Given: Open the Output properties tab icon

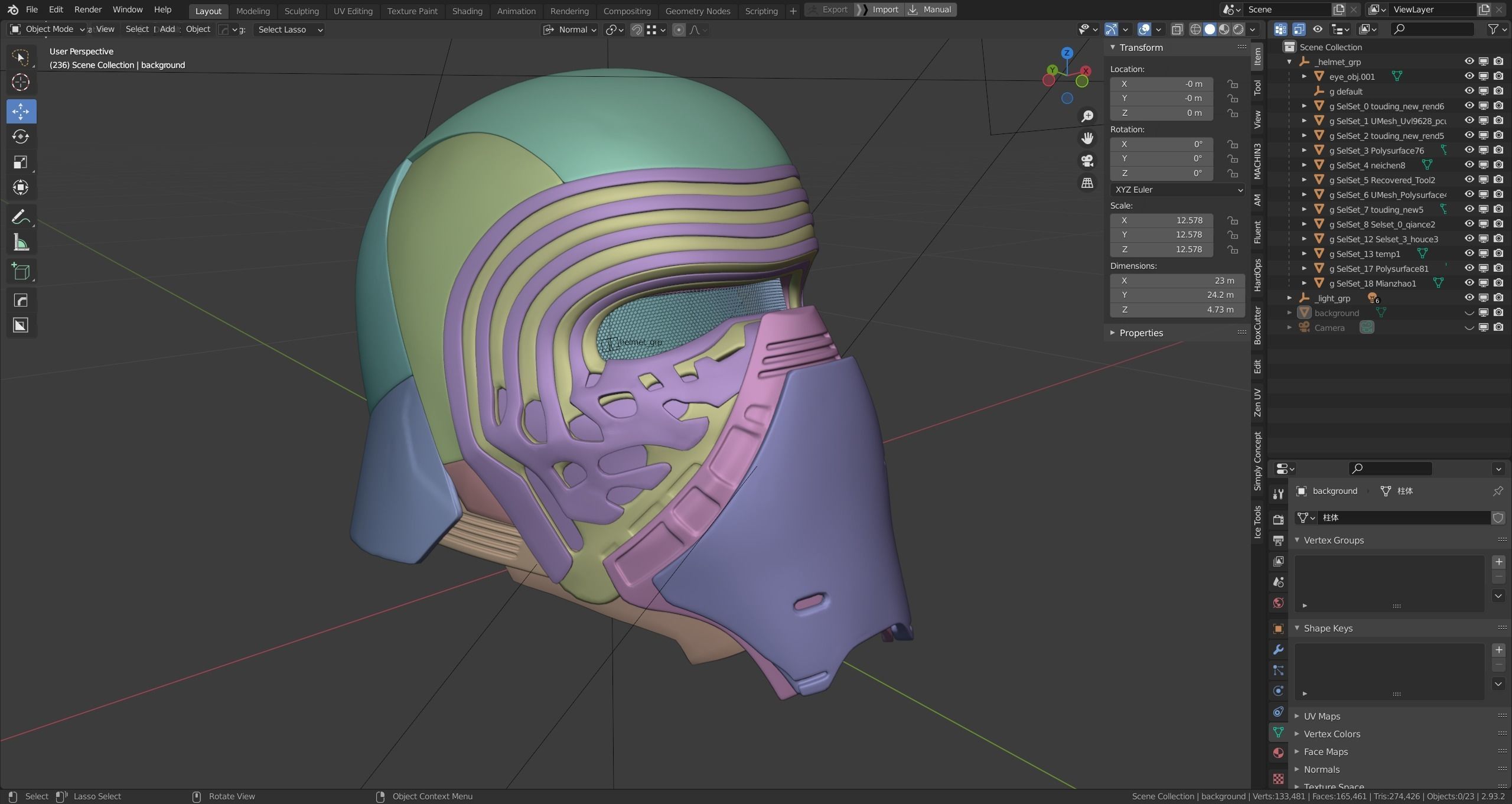Looking at the screenshot, I should pos(1278,541).
